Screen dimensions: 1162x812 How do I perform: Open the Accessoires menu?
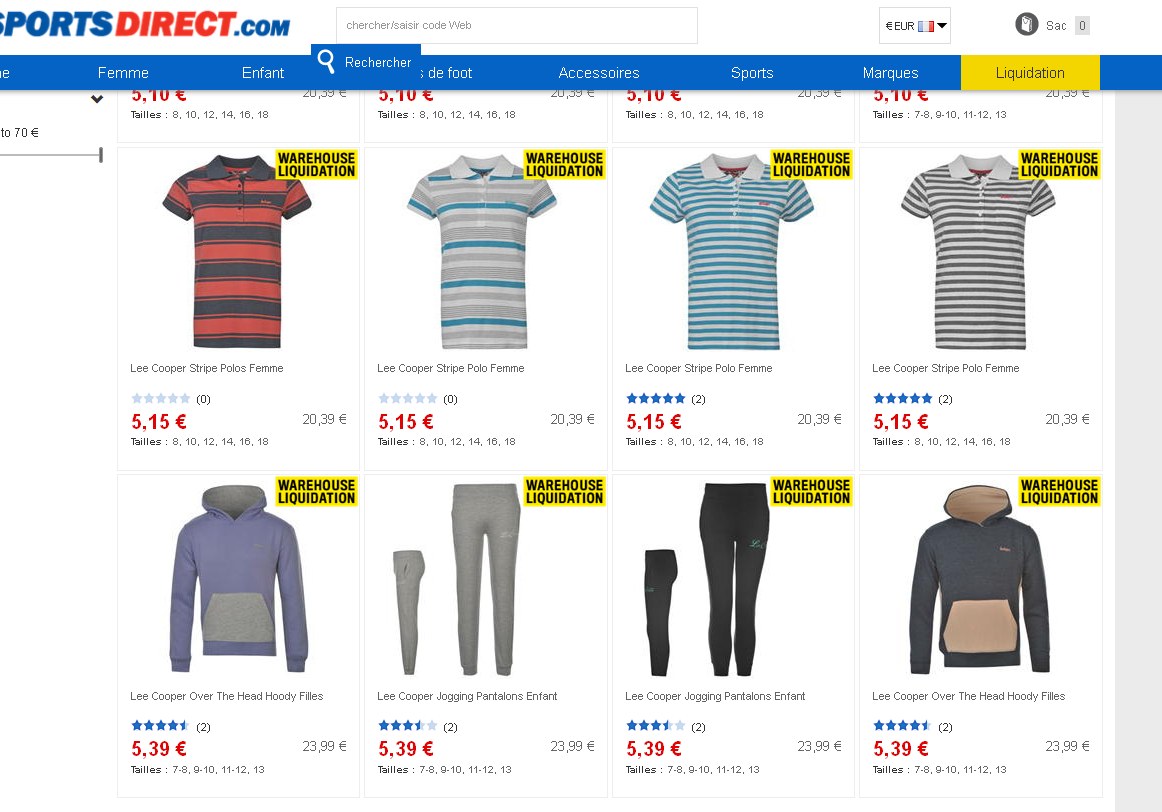tap(599, 73)
